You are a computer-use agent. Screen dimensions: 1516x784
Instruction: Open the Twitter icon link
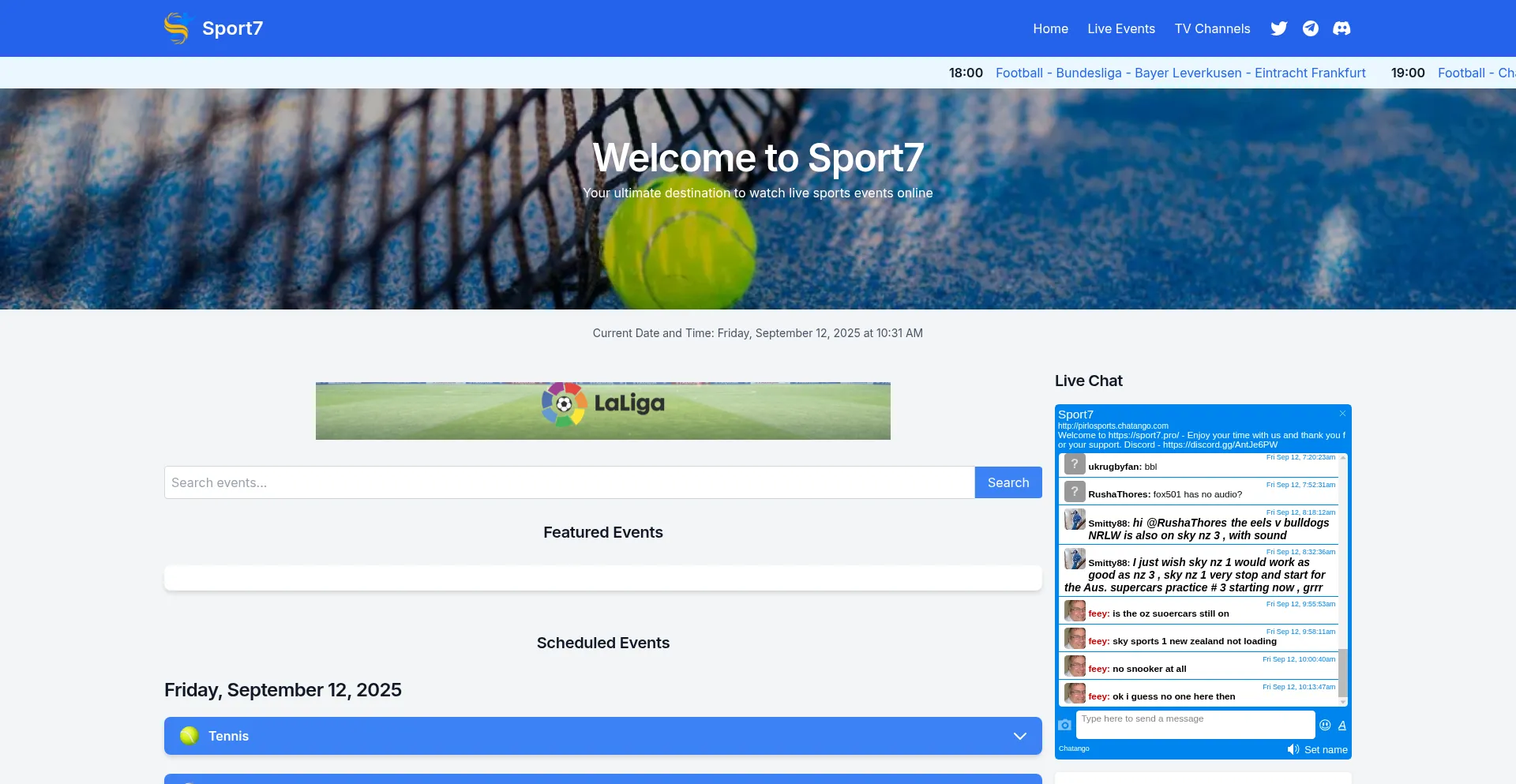pyautogui.click(x=1279, y=28)
